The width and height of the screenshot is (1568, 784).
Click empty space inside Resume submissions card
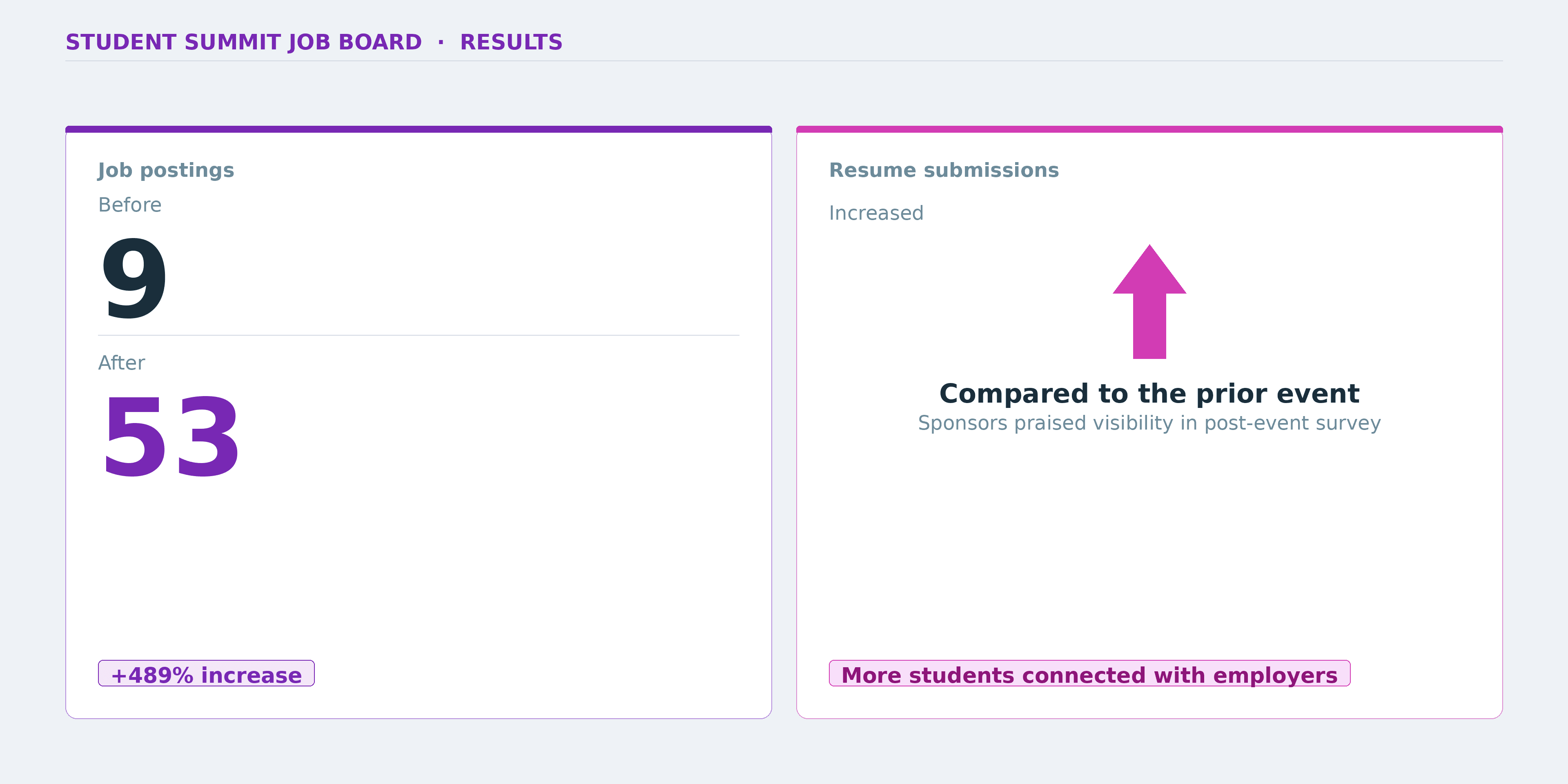[x=1149, y=548]
